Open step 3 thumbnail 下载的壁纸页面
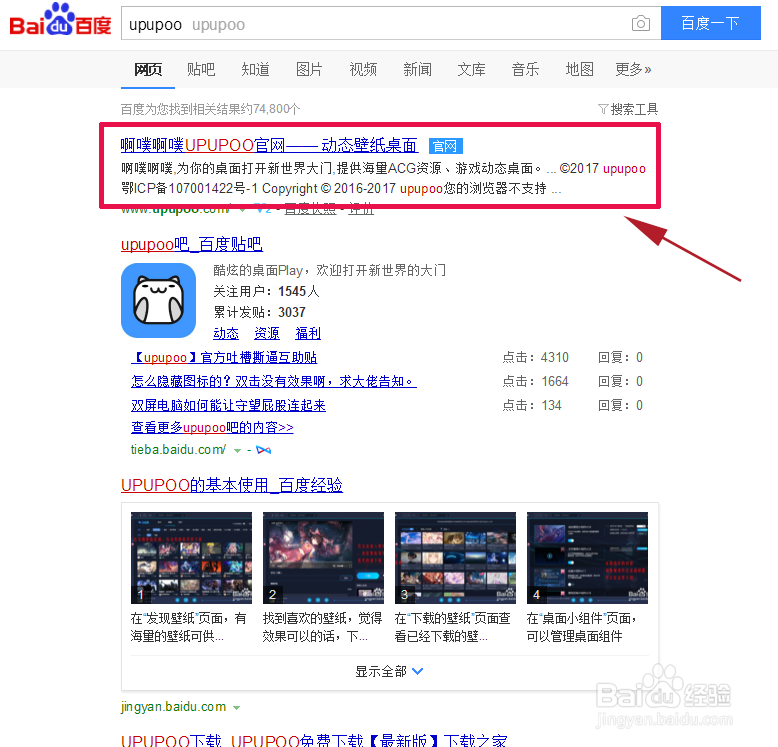 click(x=455, y=558)
